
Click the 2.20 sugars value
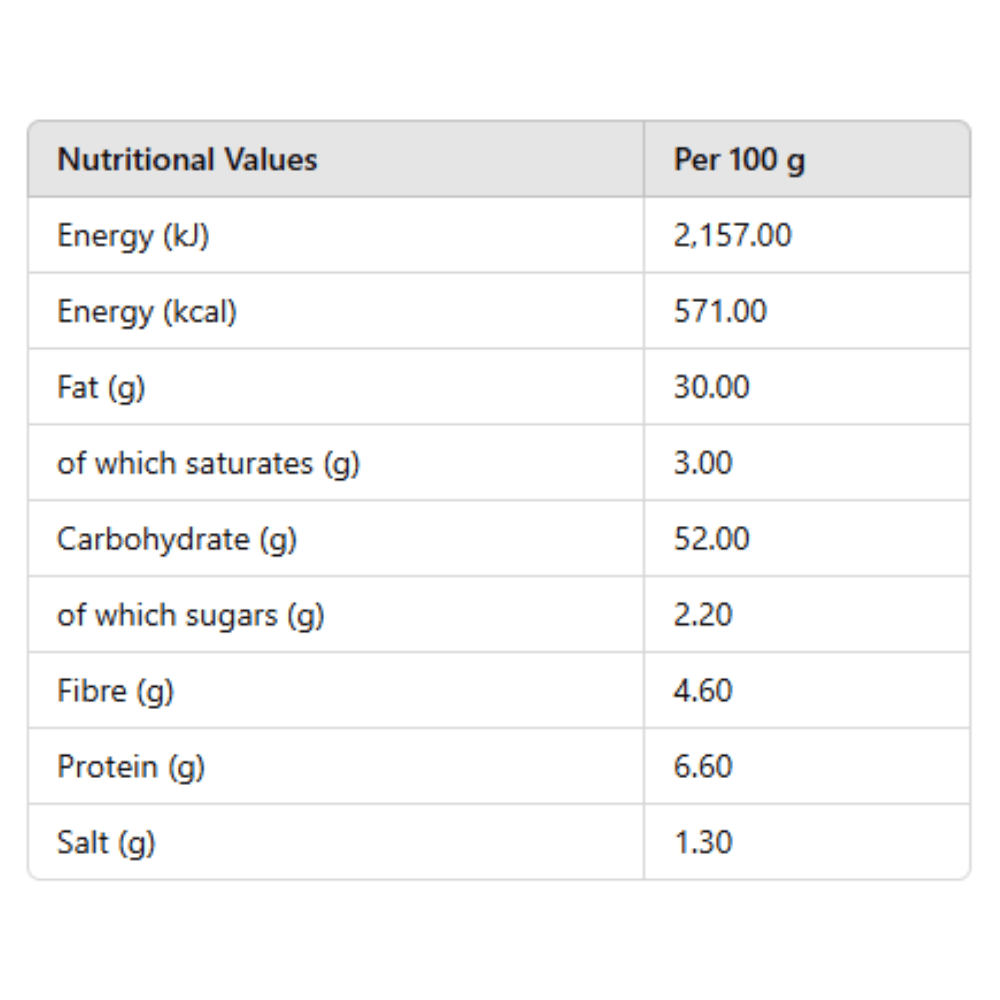coord(703,615)
